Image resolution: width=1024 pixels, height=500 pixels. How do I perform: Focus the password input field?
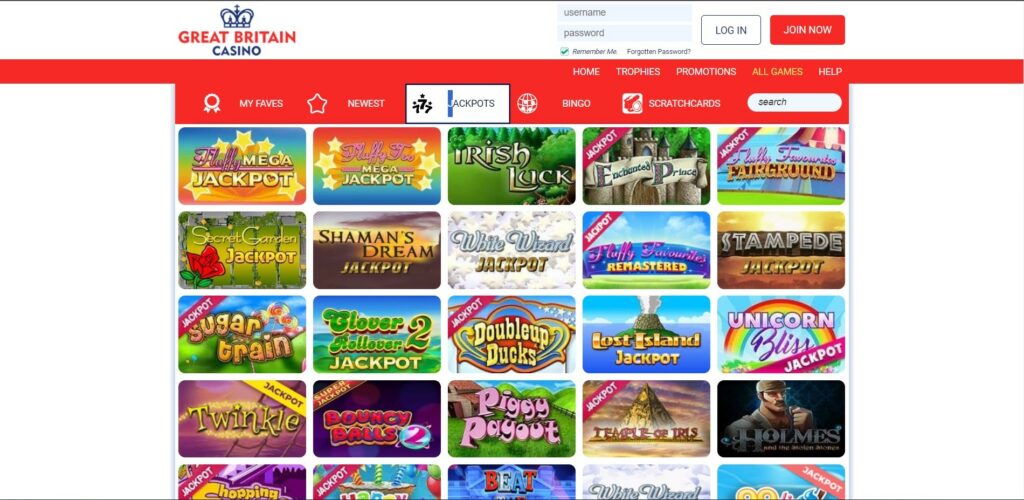(624, 33)
